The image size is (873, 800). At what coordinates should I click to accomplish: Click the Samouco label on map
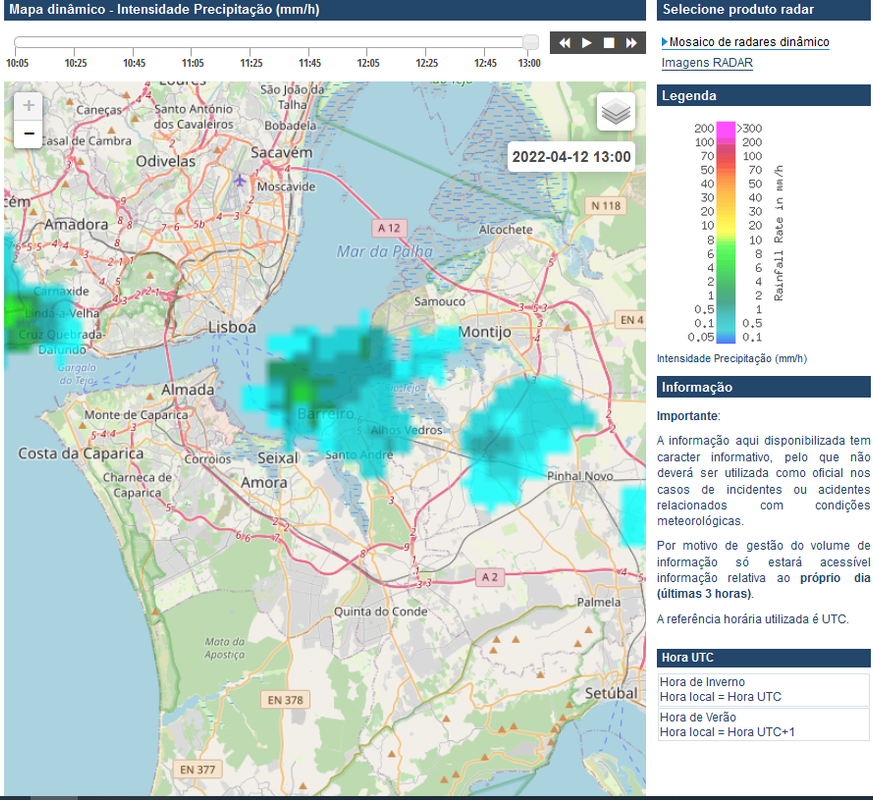point(440,301)
